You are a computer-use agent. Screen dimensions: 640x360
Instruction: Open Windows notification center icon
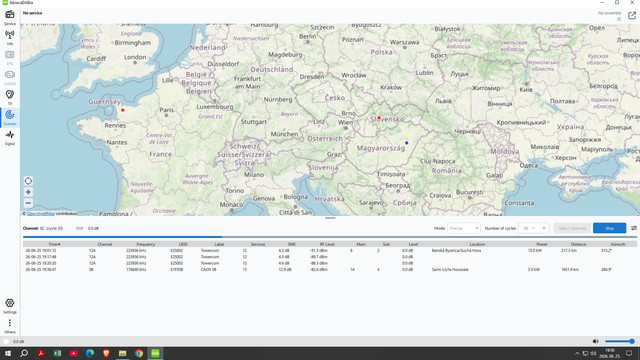click(629, 353)
